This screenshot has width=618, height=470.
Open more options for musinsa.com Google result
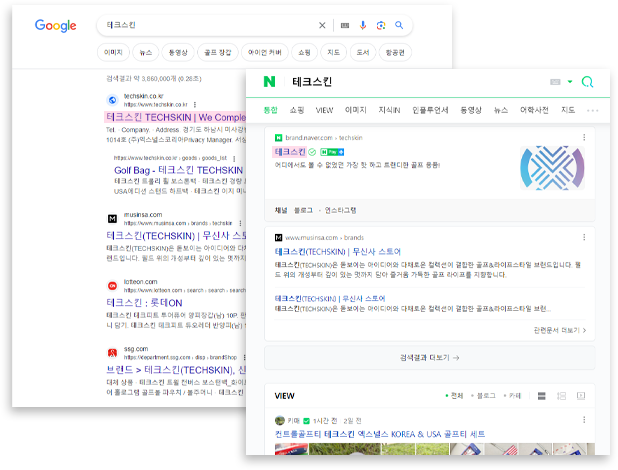[240, 223]
